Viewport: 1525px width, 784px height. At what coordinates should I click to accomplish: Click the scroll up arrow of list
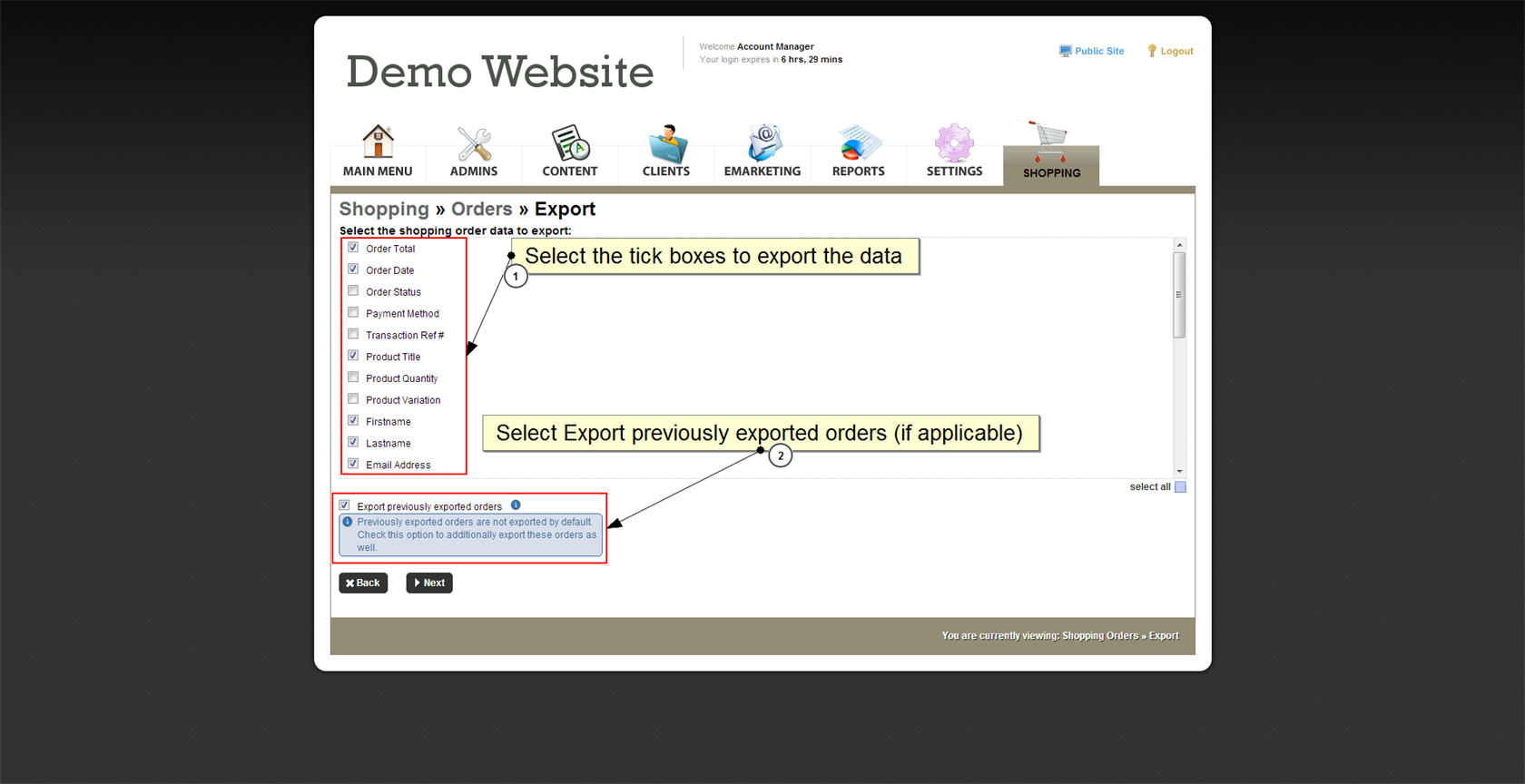click(1179, 245)
